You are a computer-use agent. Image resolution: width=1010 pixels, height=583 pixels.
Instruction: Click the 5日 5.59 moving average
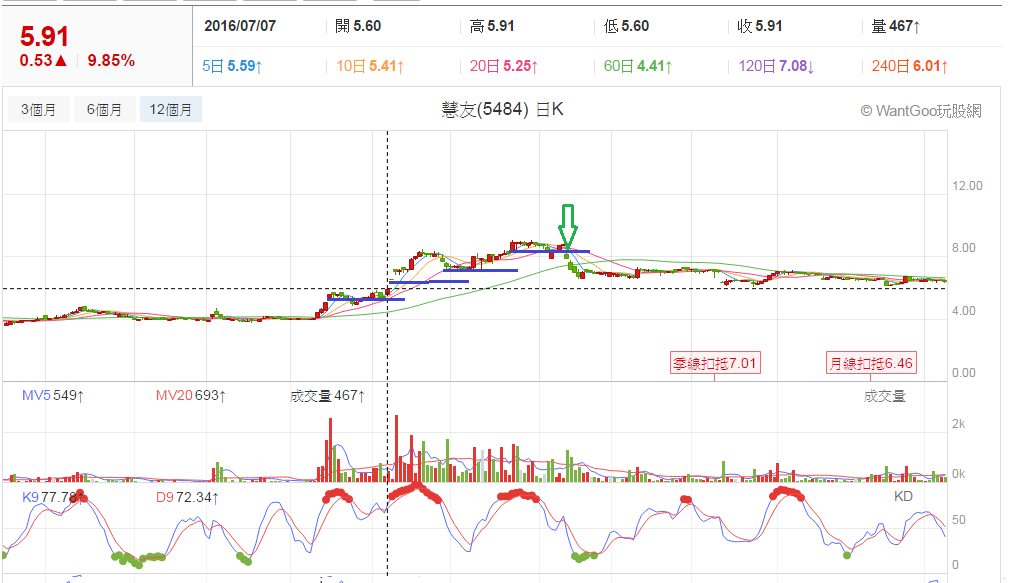pyautogui.click(x=232, y=66)
